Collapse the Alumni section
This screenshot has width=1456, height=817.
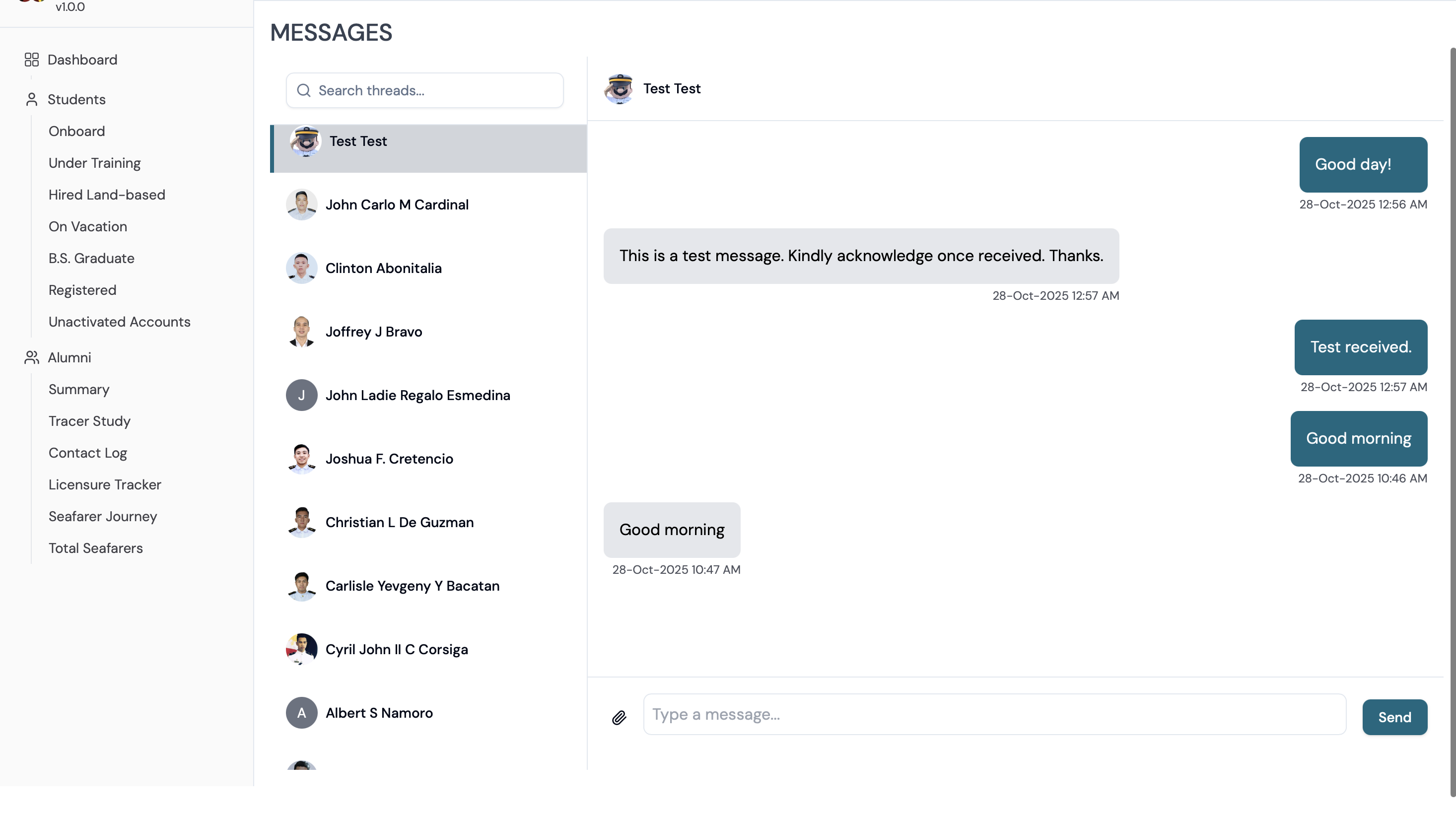click(69, 358)
